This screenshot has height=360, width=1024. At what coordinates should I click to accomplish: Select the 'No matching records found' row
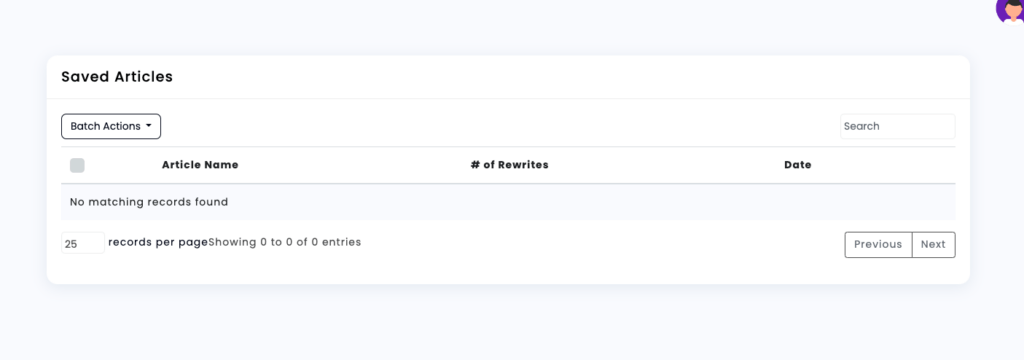(x=508, y=202)
